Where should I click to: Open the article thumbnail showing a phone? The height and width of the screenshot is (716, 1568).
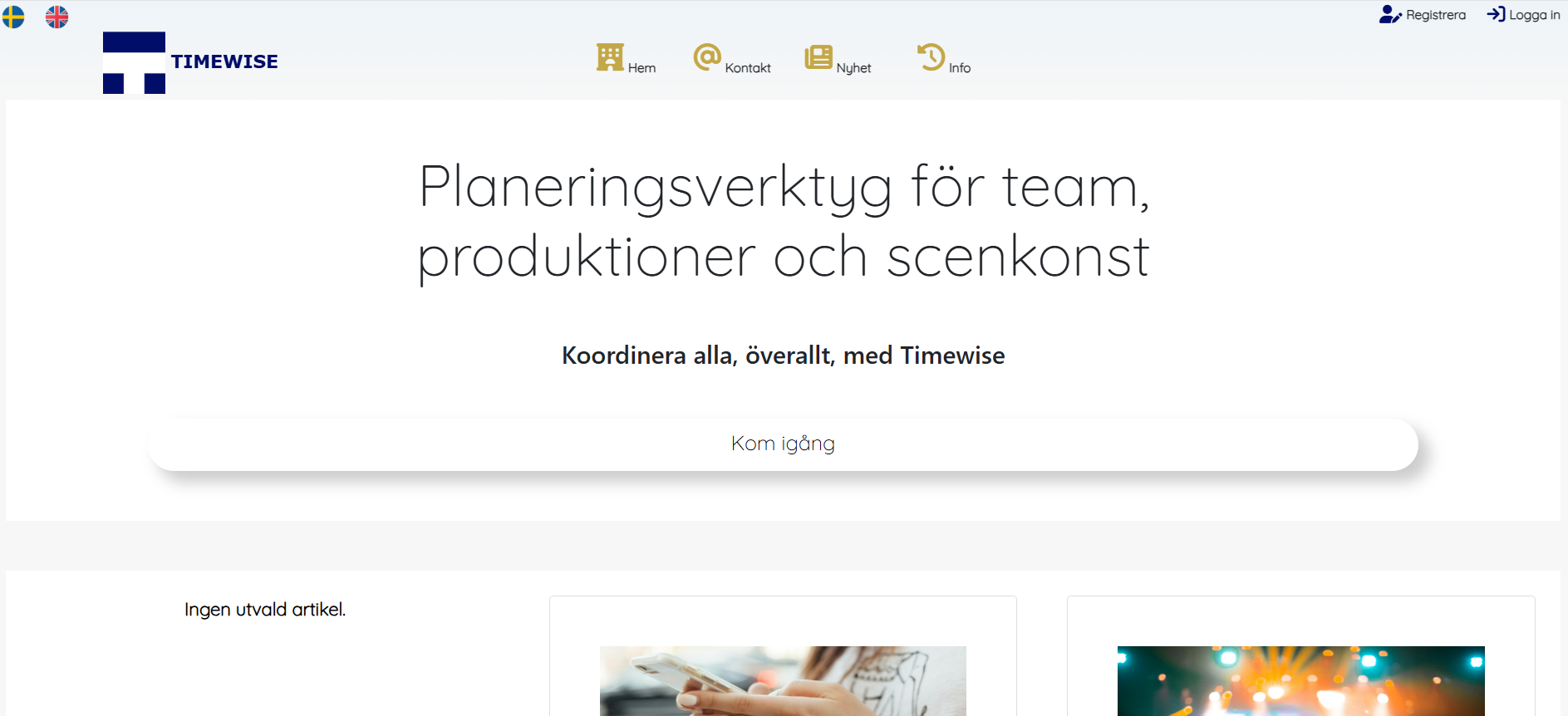pos(783,681)
